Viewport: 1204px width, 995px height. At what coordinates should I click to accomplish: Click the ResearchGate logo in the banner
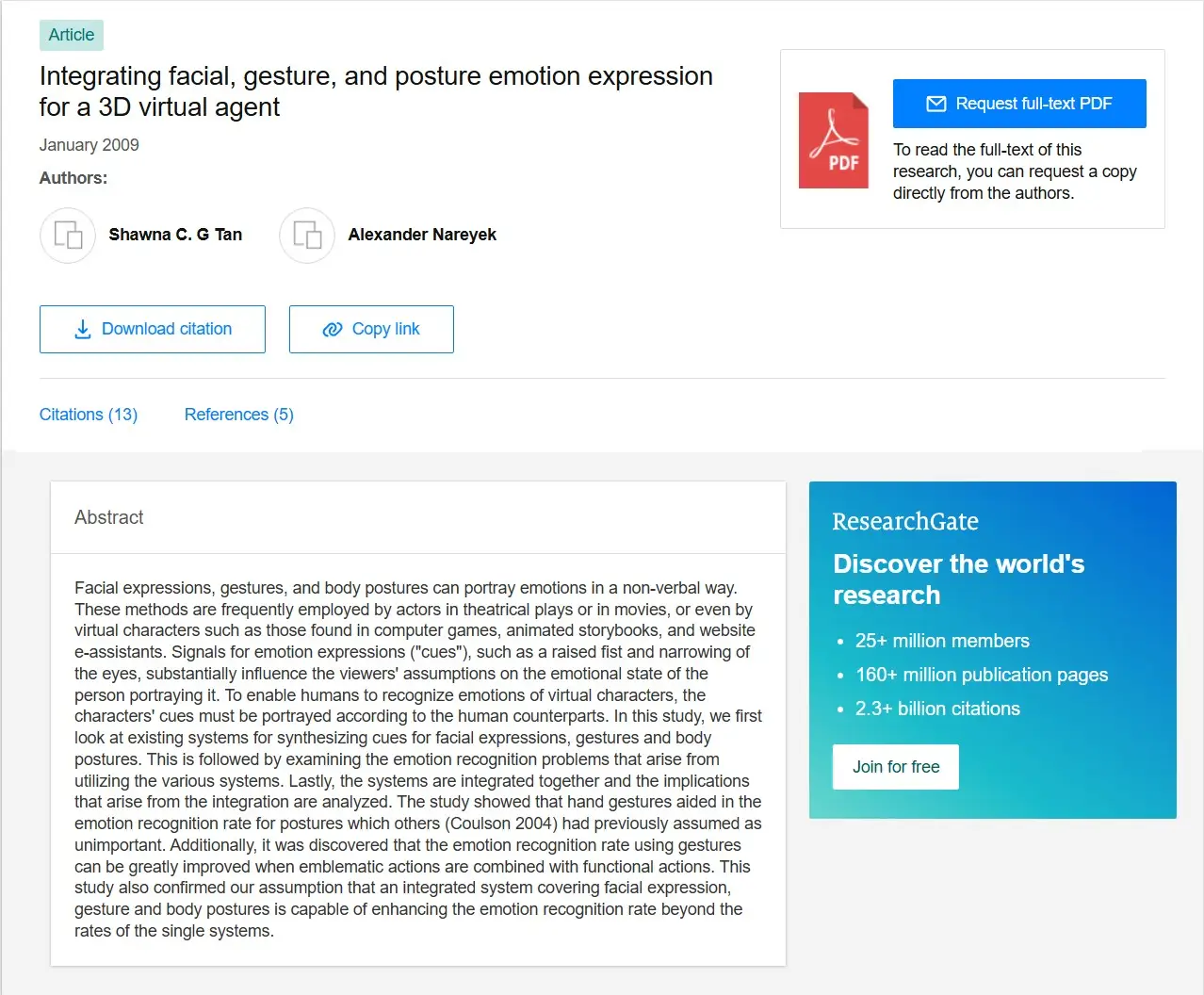click(x=905, y=521)
